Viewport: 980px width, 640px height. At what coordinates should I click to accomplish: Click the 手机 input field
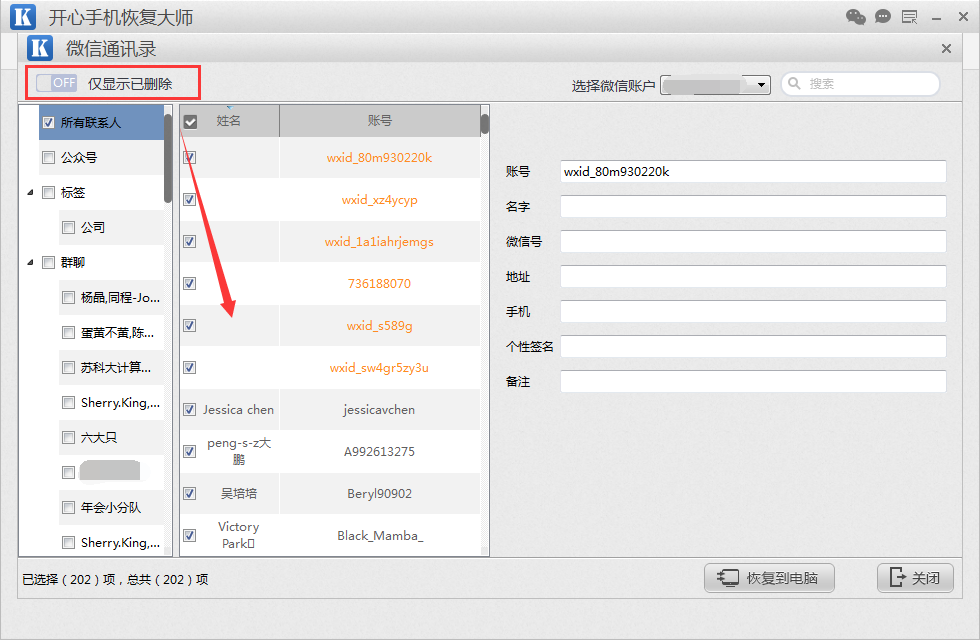click(x=753, y=311)
